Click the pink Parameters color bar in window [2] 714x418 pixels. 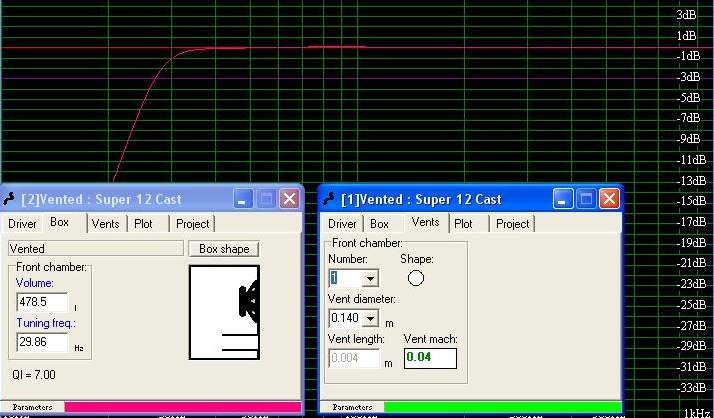[x=183, y=407]
